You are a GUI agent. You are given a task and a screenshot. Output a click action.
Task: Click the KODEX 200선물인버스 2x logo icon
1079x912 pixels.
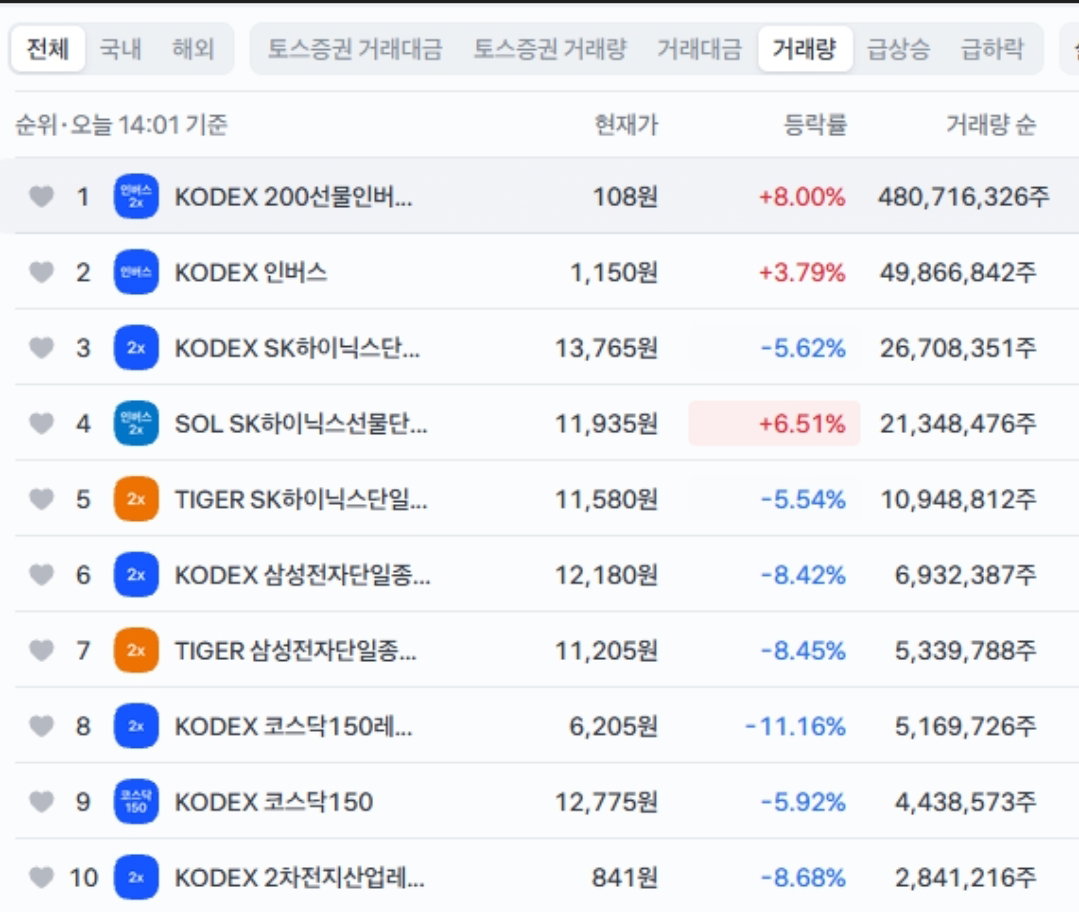[x=136, y=196]
